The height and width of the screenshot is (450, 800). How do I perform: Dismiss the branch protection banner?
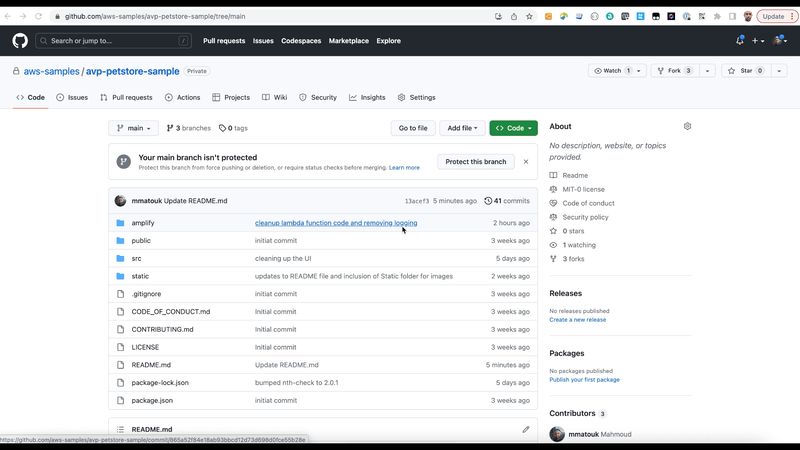[x=526, y=162]
